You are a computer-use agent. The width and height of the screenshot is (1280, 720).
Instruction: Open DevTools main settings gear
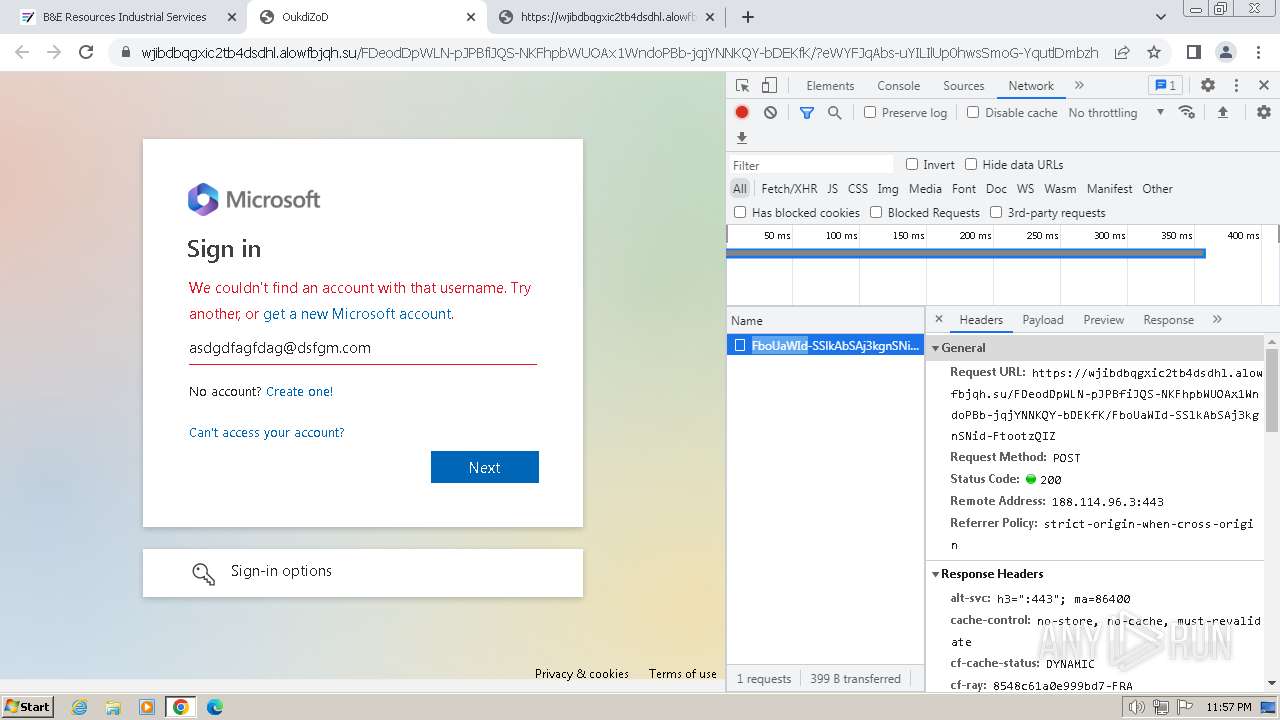point(1208,86)
